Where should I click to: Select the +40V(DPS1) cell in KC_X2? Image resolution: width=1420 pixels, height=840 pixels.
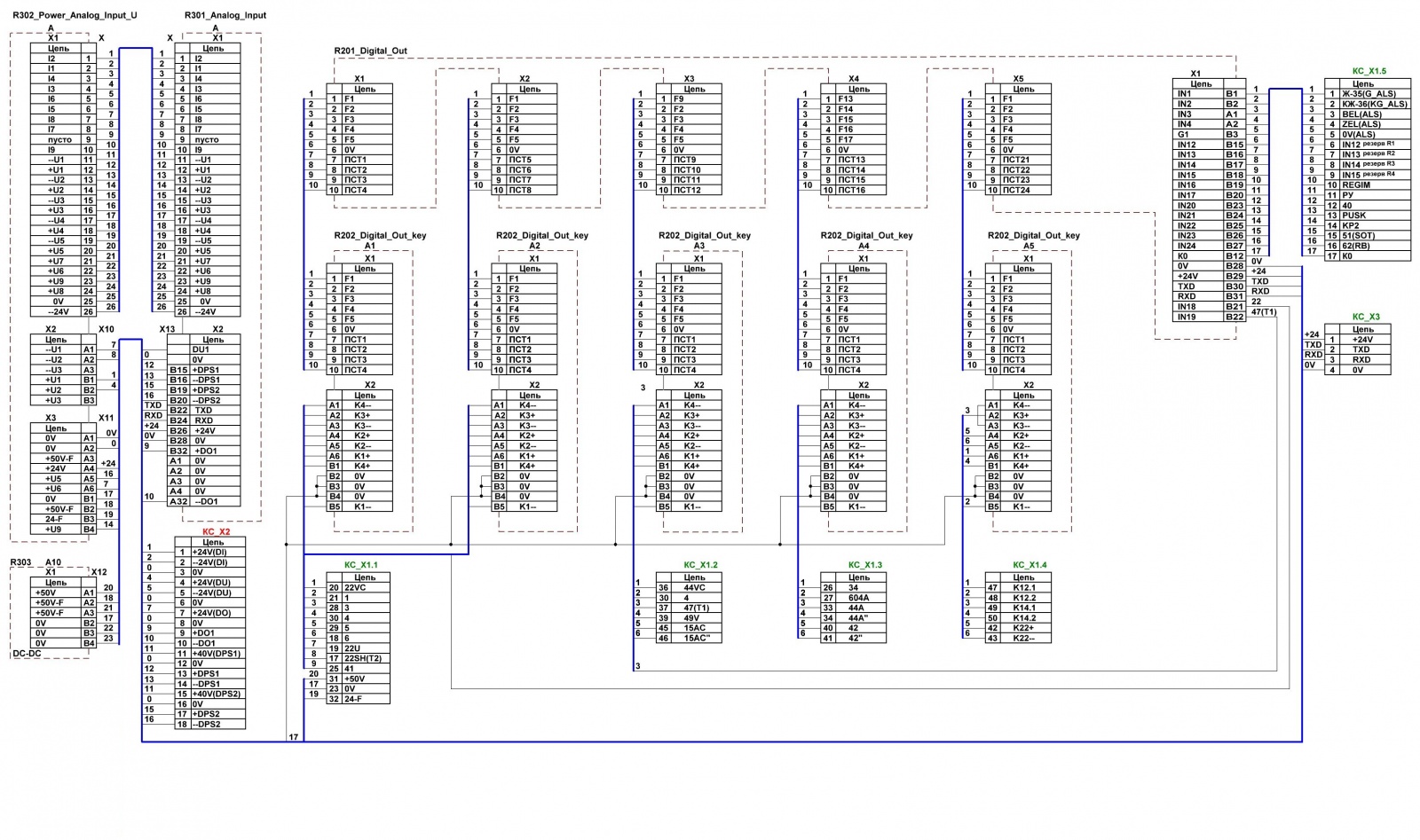point(217,654)
